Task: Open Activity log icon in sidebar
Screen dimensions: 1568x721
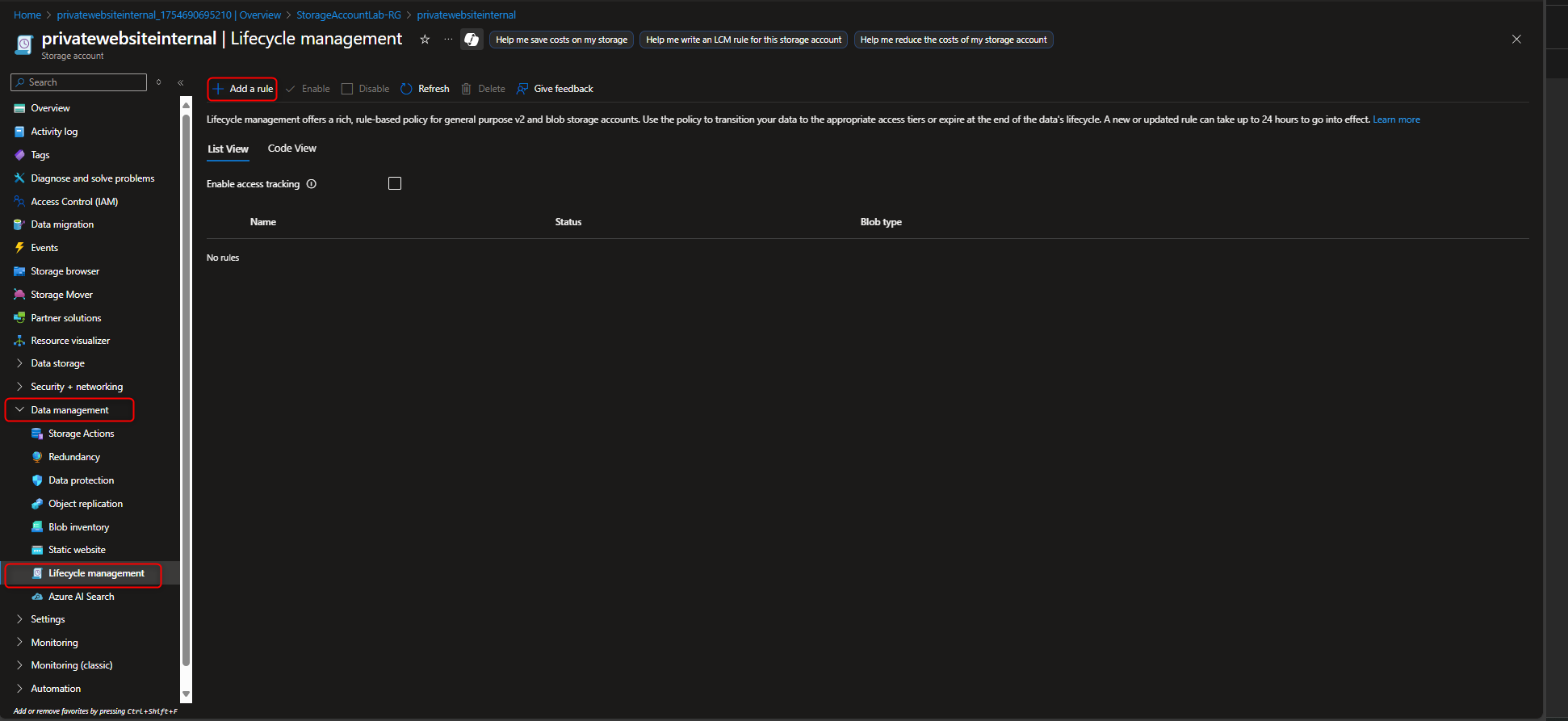Action: pos(19,132)
